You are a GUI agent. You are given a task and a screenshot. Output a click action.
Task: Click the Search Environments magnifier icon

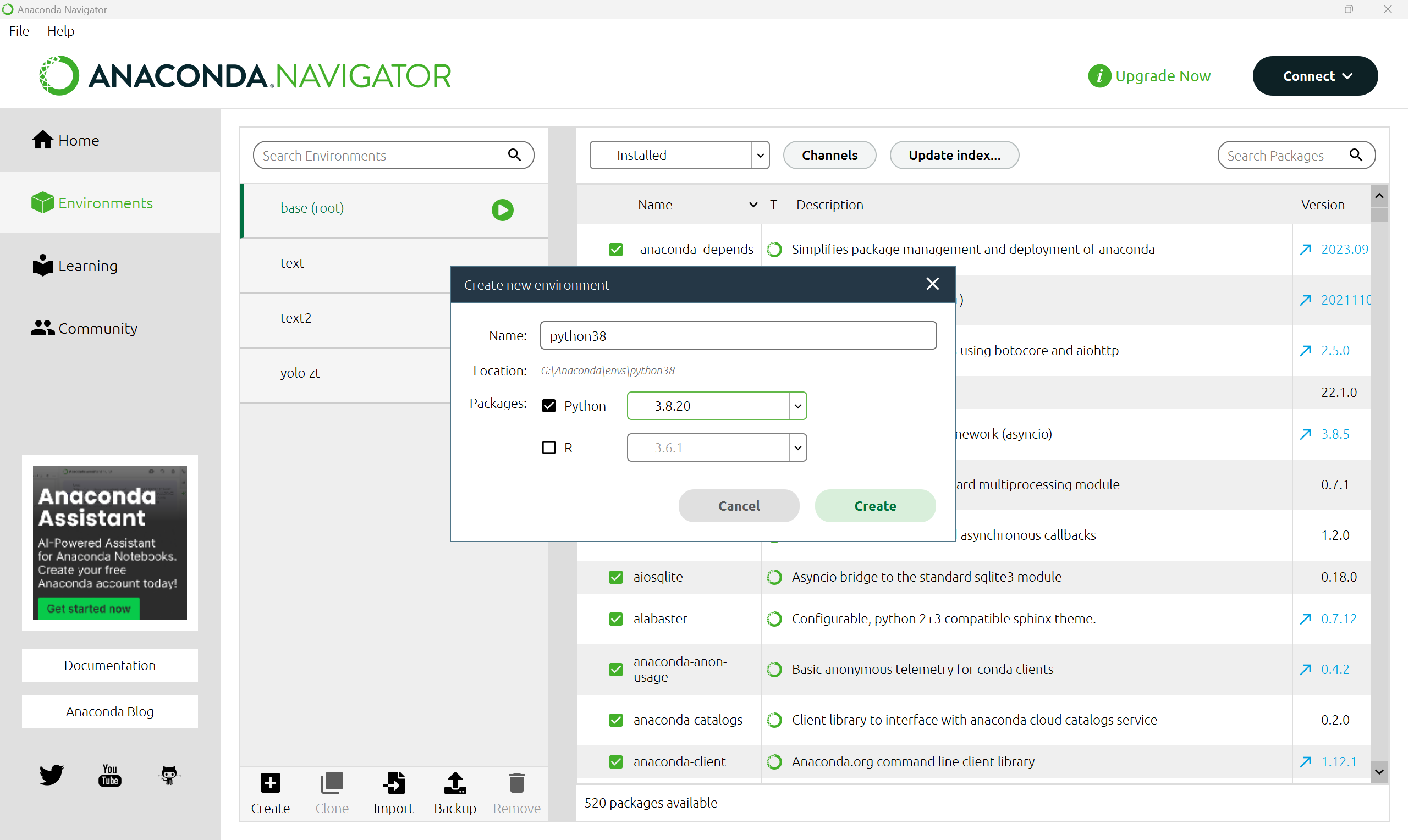(514, 154)
